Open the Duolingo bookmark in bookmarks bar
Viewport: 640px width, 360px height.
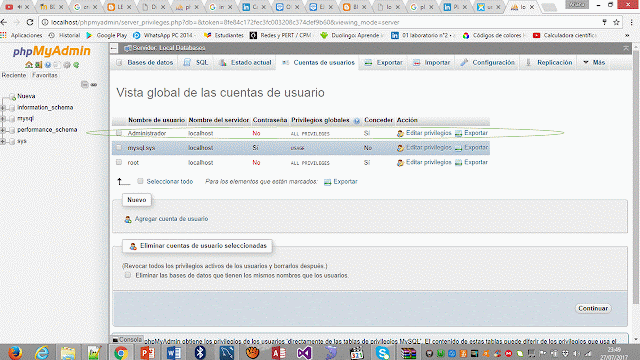click(352, 36)
